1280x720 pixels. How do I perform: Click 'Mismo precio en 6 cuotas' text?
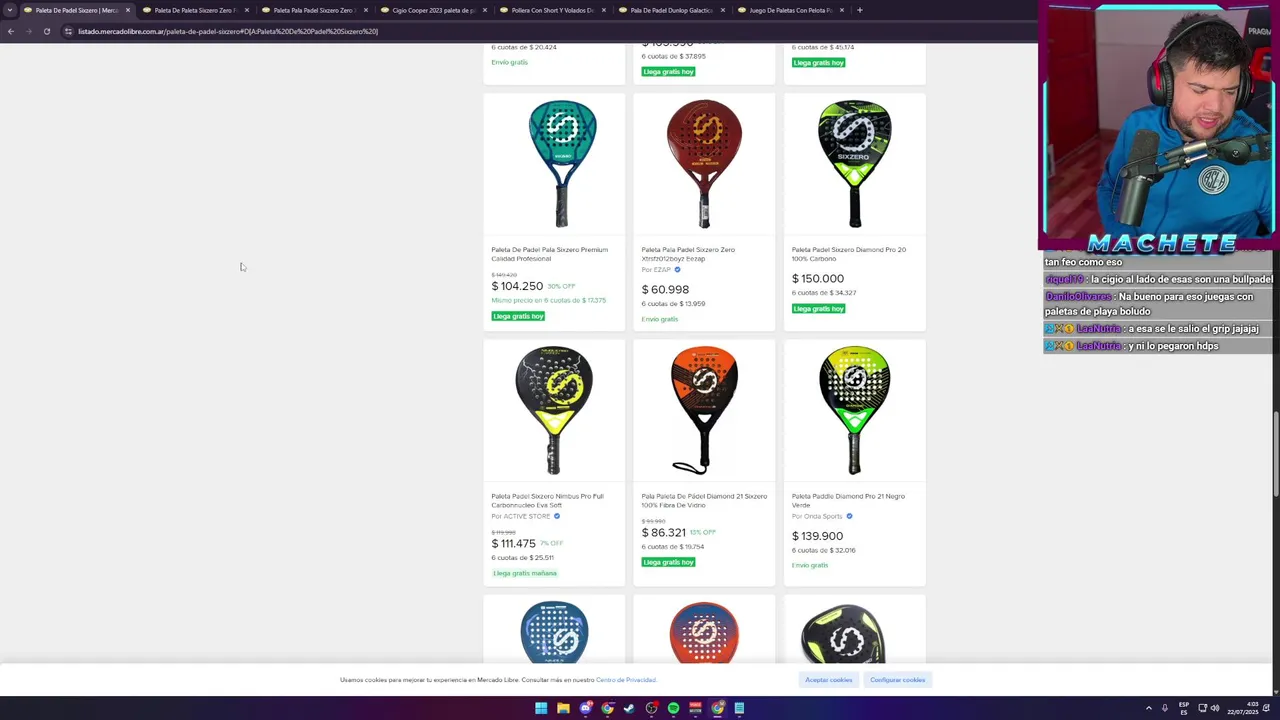[548, 300]
